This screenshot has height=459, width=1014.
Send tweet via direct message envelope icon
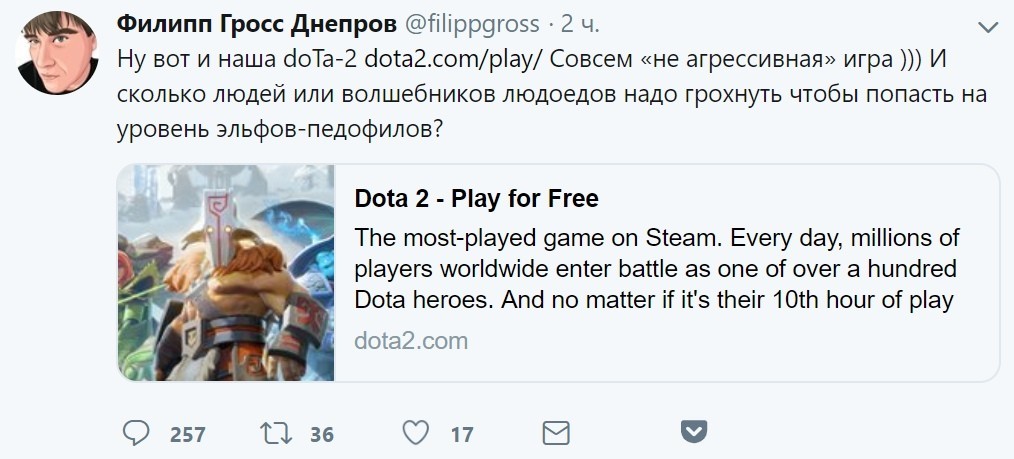click(556, 433)
